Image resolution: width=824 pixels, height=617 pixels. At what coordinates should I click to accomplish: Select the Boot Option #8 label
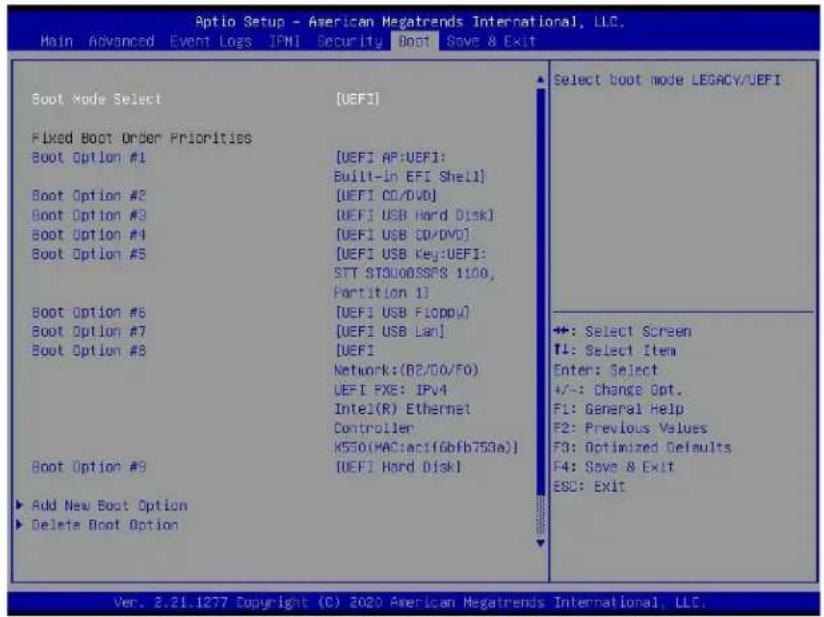point(88,351)
